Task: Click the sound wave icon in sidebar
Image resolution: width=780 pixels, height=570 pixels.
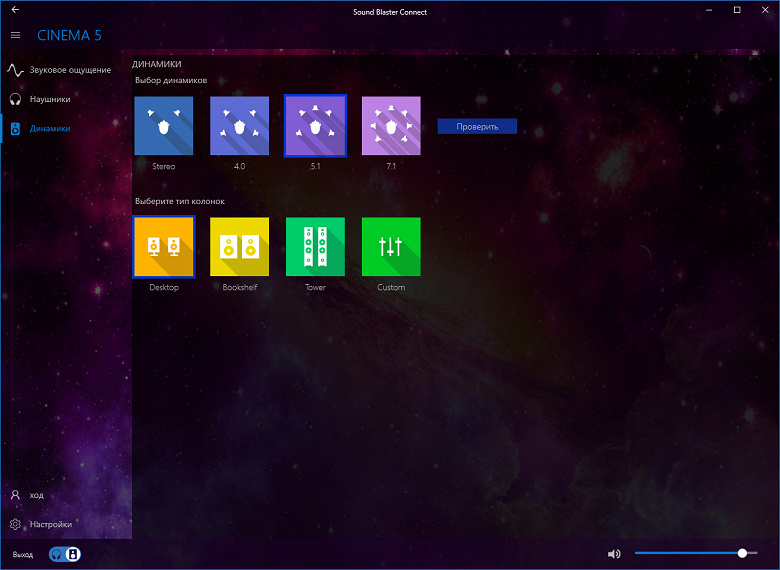Action: tap(15, 71)
